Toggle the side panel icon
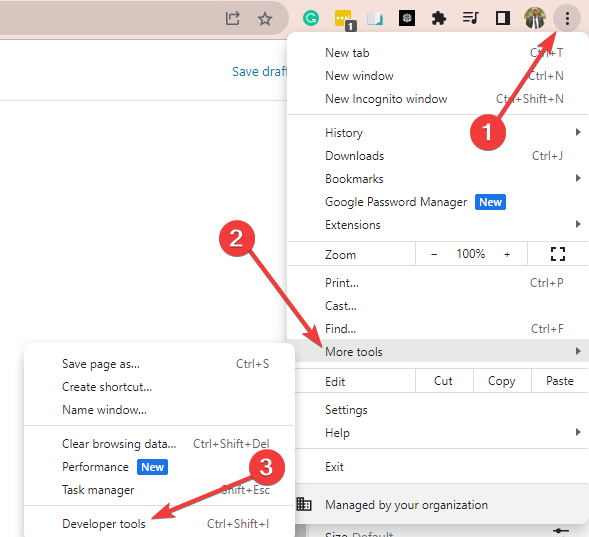The image size is (589, 537). click(503, 18)
